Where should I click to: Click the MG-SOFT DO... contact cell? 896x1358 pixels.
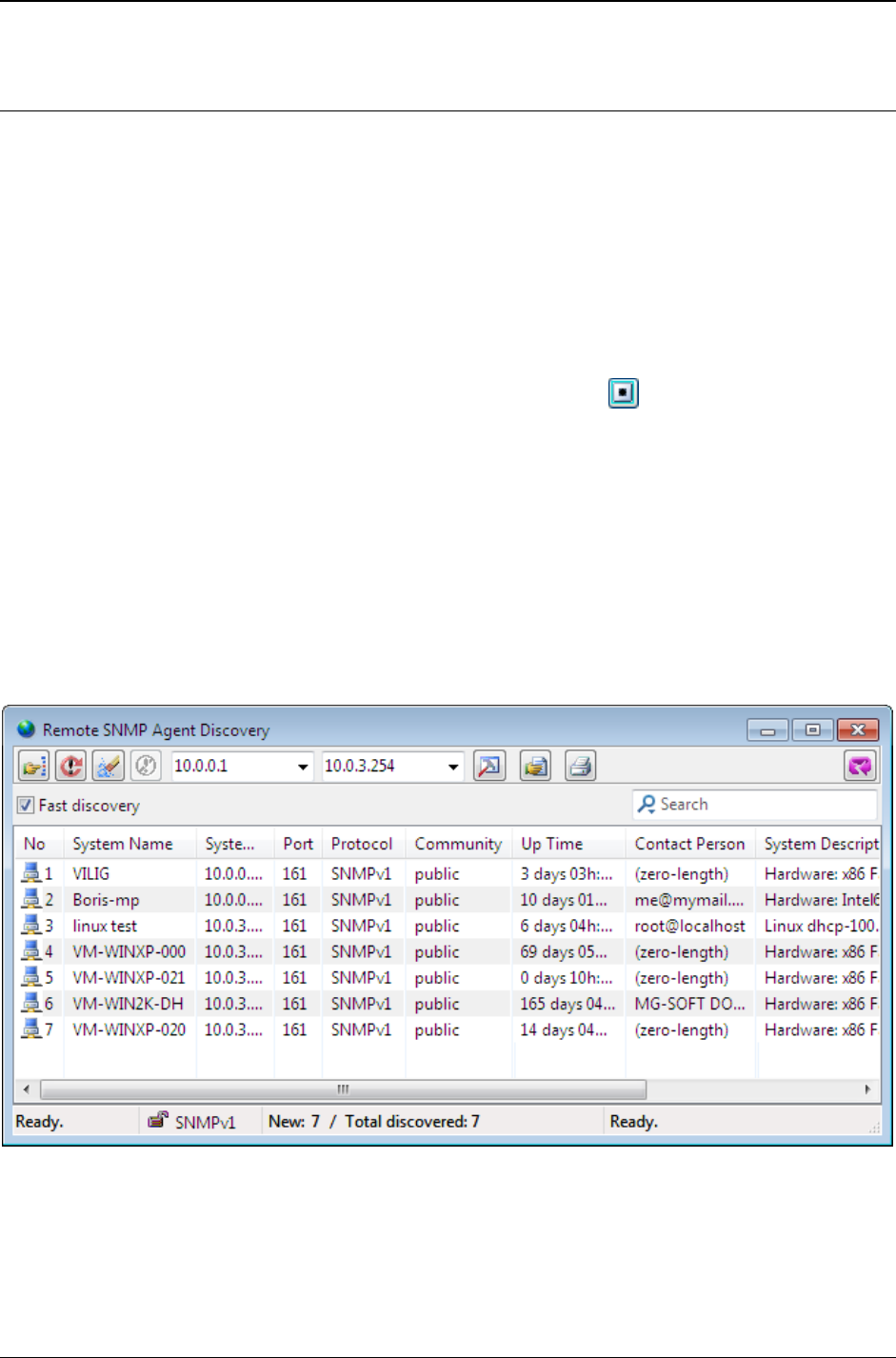tap(689, 1004)
